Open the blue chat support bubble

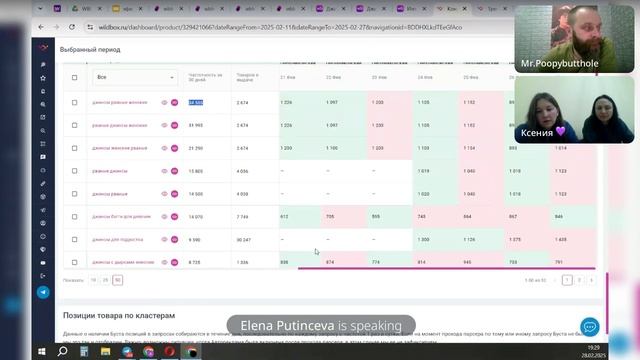(590, 327)
